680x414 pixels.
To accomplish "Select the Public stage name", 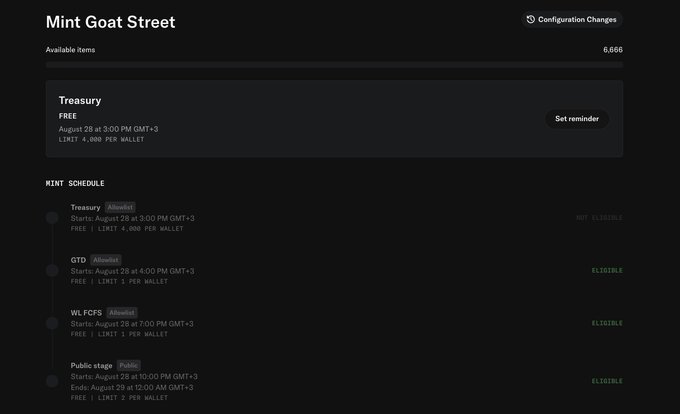I will (92, 366).
